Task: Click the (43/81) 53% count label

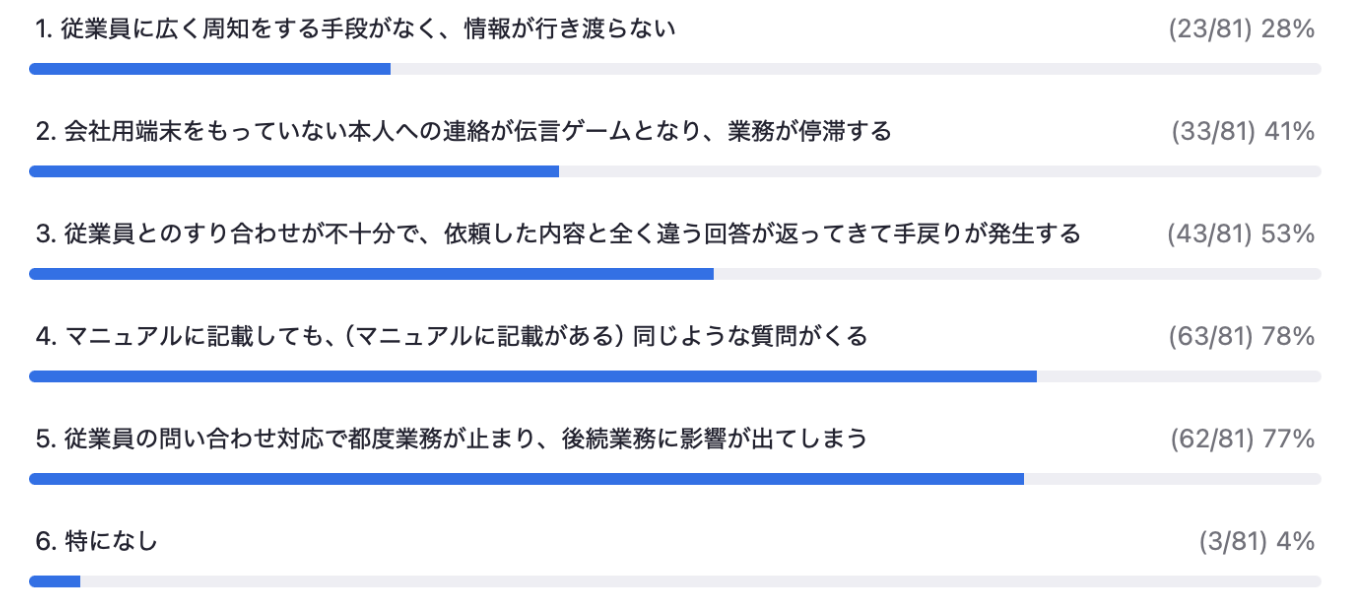Action: point(1240,234)
